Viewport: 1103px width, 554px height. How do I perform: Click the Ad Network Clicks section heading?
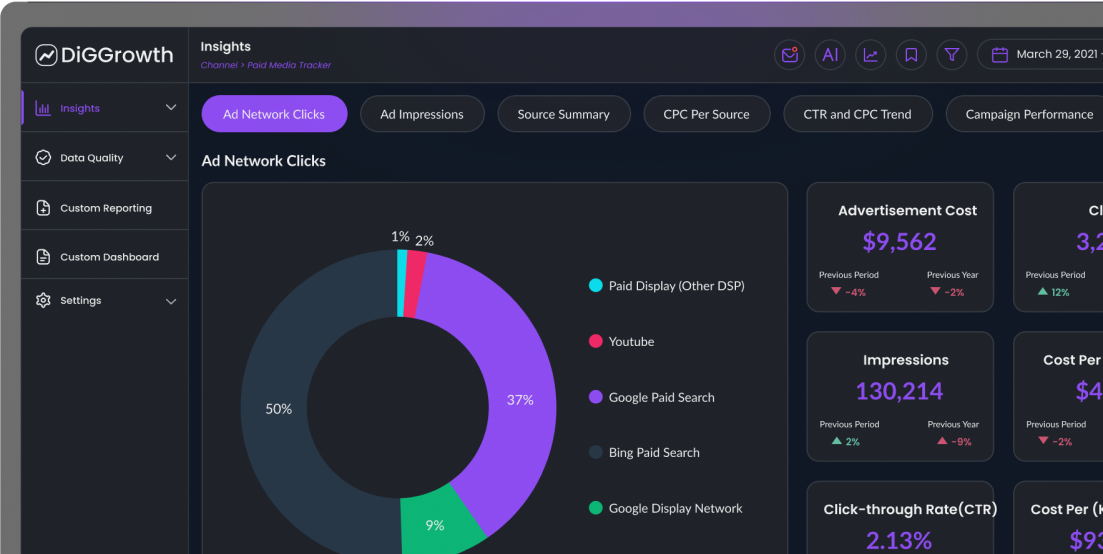click(x=264, y=161)
